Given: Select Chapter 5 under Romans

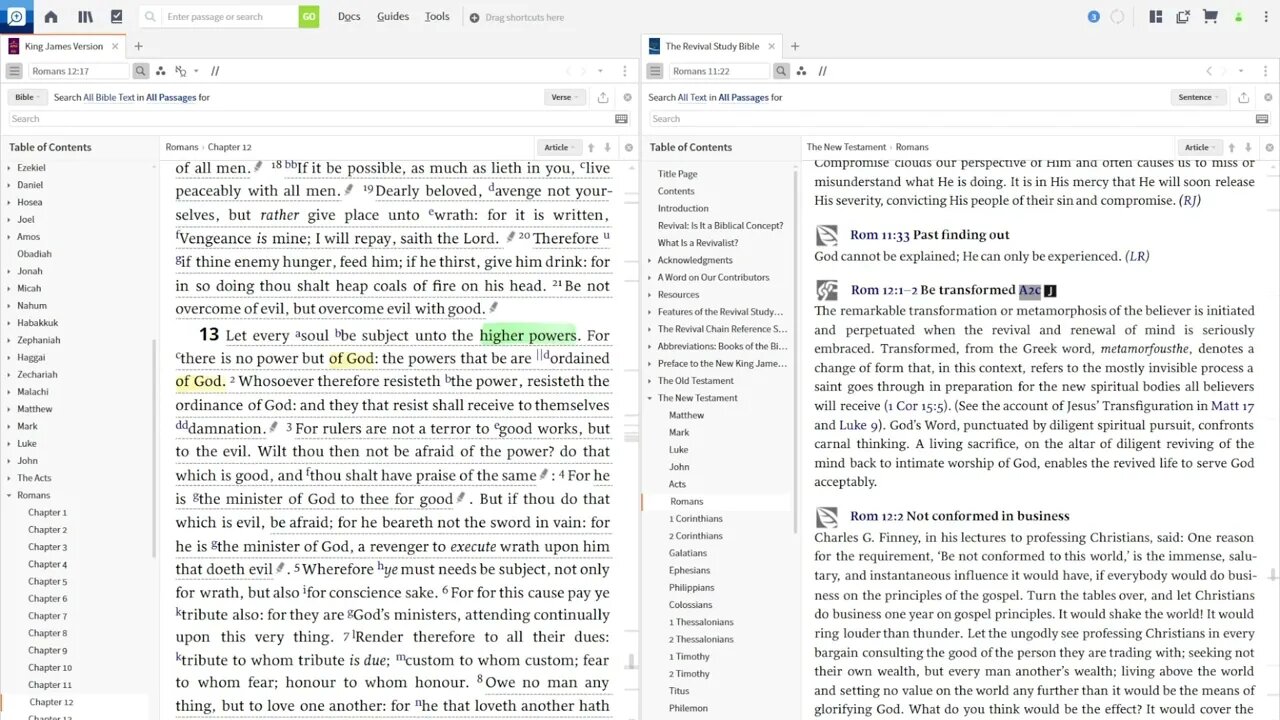Looking at the screenshot, I should (47, 581).
